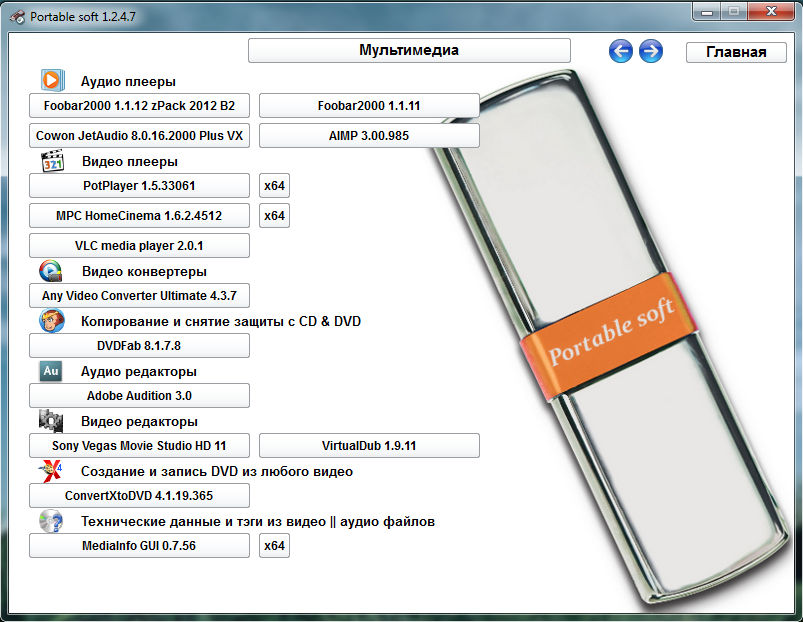The width and height of the screenshot is (803, 622).
Task: Click the Audio players category icon
Action: click(52, 80)
